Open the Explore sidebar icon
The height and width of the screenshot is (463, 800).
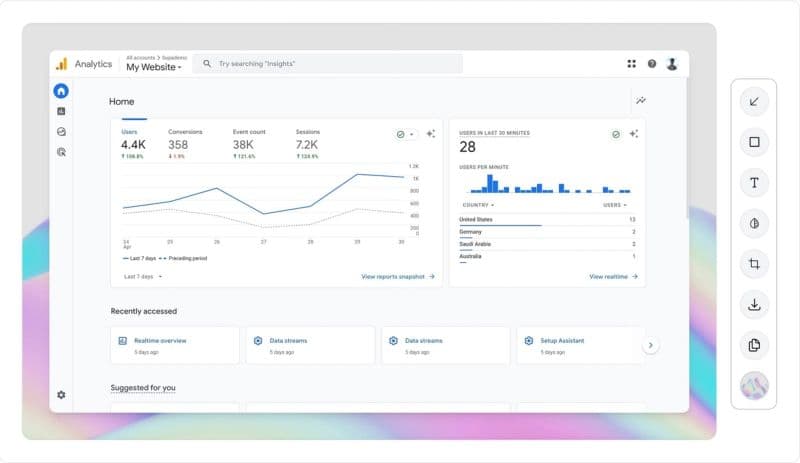coord(61,132)
